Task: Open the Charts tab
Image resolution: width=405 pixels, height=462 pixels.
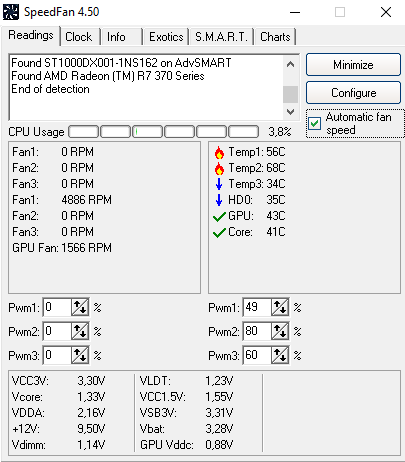Action: coord(275,37)
